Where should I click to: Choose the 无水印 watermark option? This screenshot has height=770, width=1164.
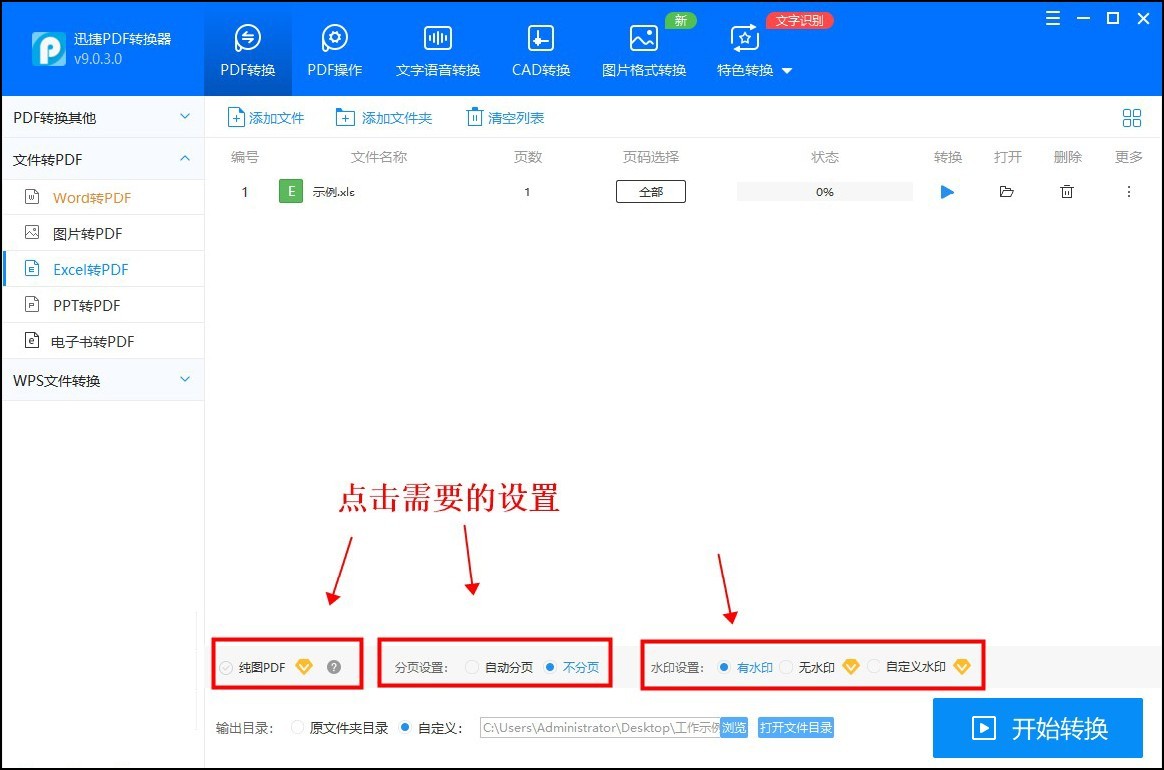(786, 665)
